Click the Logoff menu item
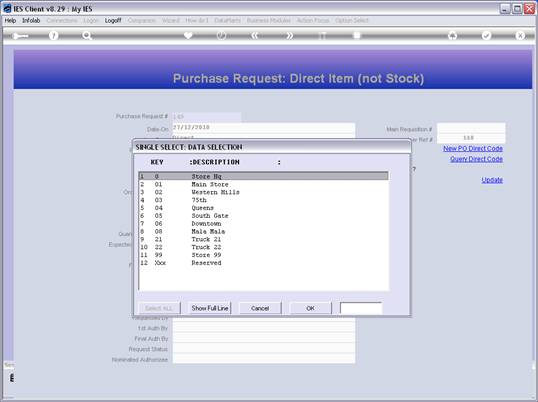Screen dimensions: 538x402 (113, 21)
